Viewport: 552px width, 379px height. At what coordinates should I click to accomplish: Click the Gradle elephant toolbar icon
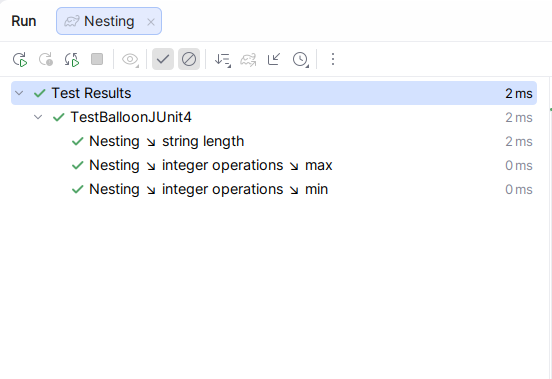(248, 59)
